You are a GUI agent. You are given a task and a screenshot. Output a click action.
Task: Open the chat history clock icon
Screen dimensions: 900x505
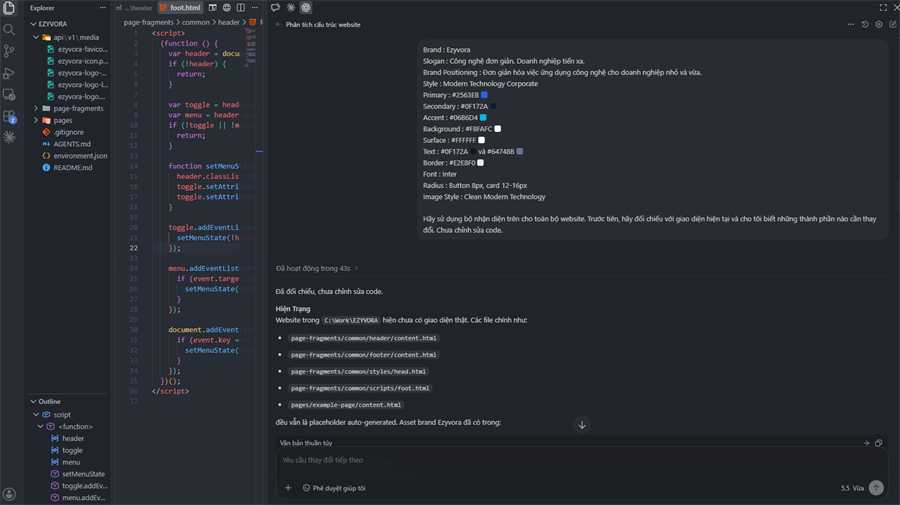click(x=865, y=25)
